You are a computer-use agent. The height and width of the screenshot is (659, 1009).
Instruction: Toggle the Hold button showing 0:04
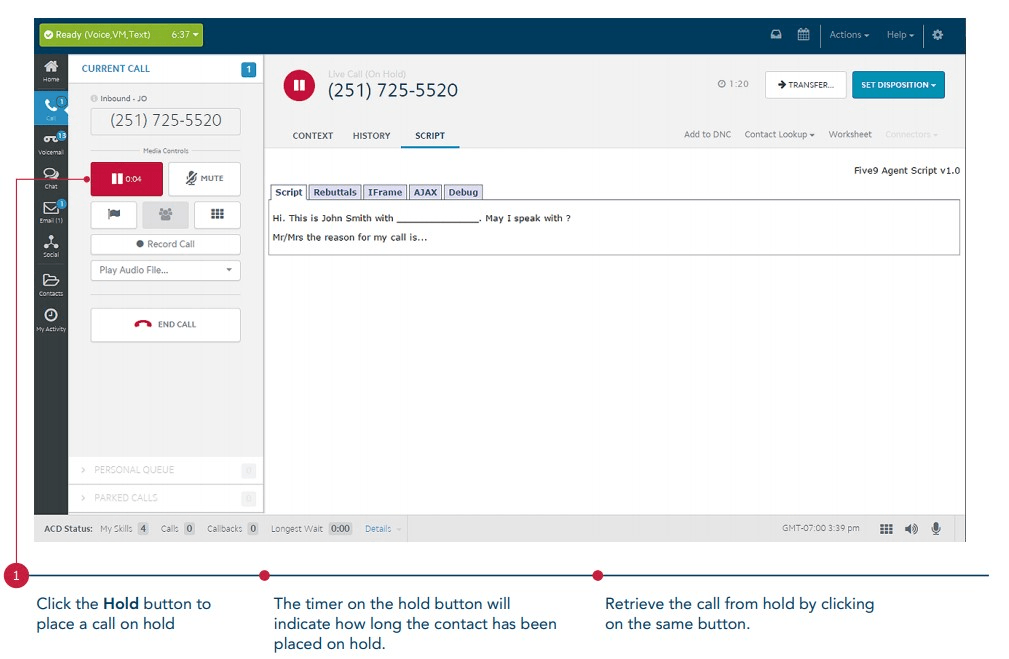pyautogui.click(x=126, y=179)
